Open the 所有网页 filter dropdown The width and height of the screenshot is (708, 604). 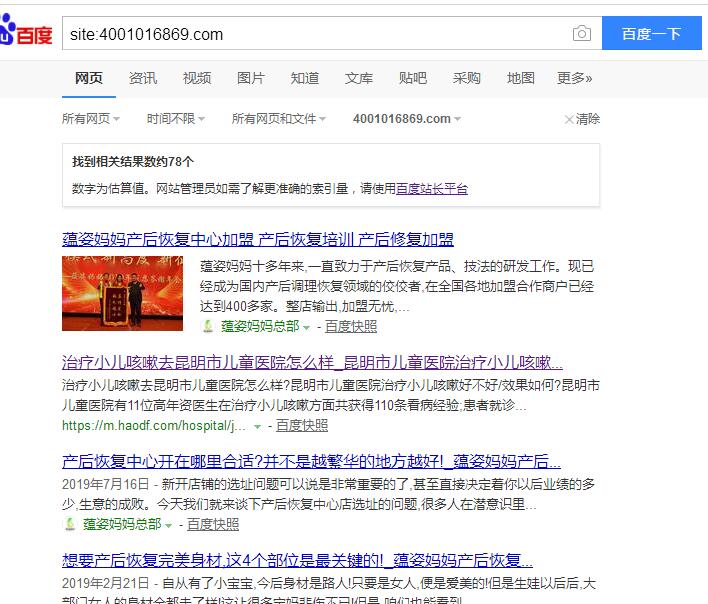[91, 119]
